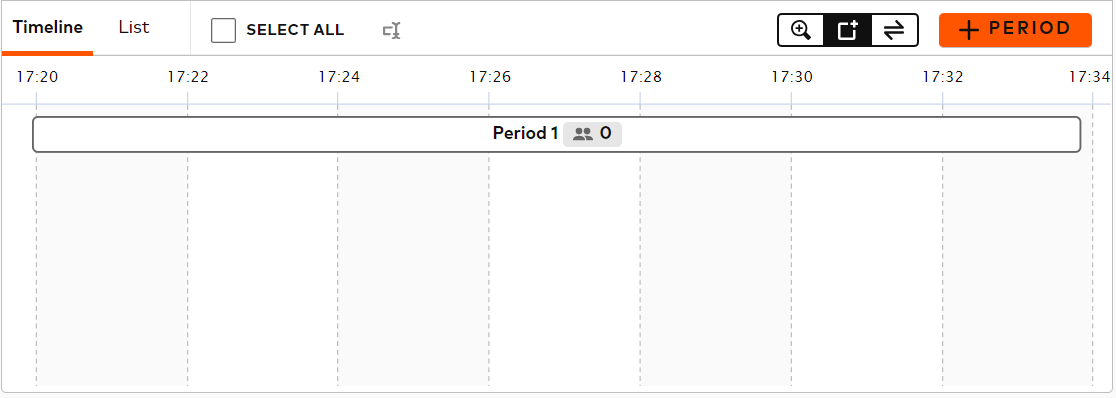This screenshot has height=398, width=1116.
Task: Select the create-period draw mode icon
Action: tap(847, 31)
